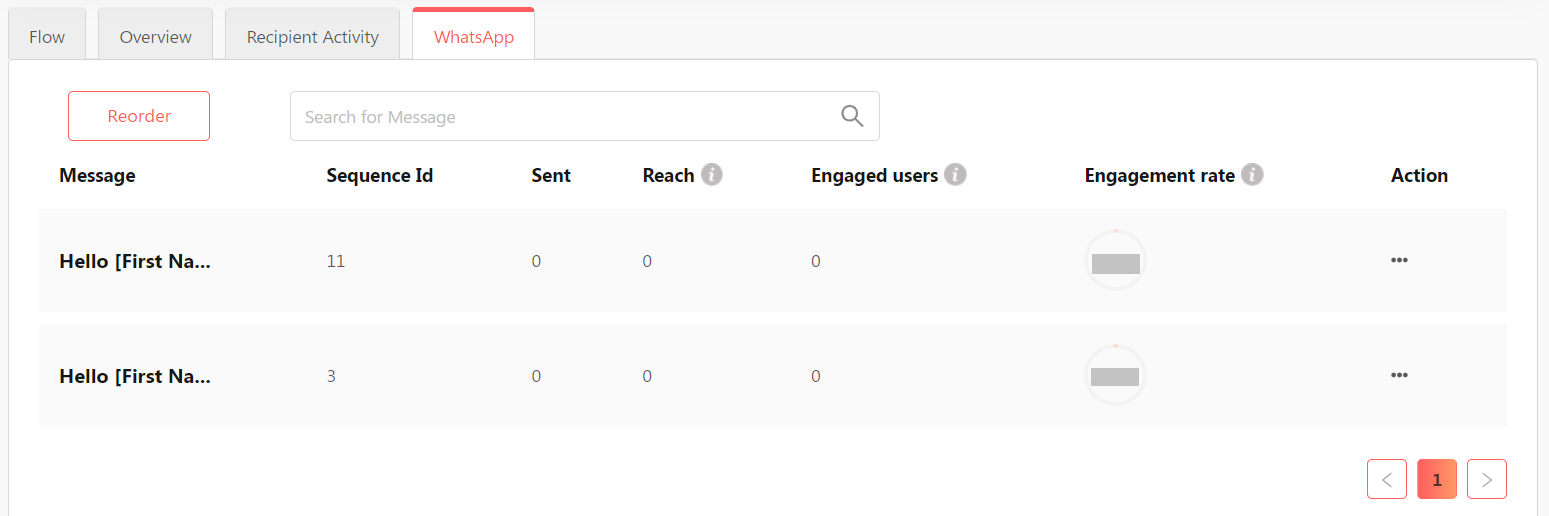
Task: Click the Engagement rate info icon
Action: point(1252,175)
